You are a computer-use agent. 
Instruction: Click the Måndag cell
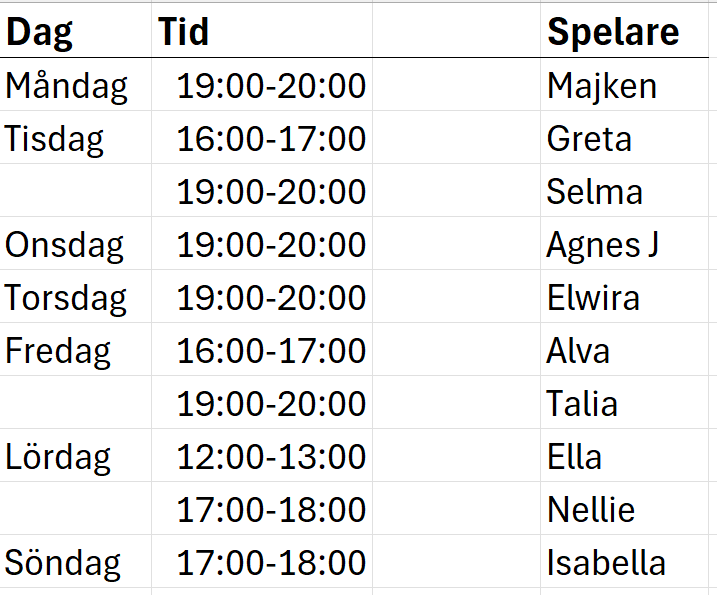tap(67, 86)
